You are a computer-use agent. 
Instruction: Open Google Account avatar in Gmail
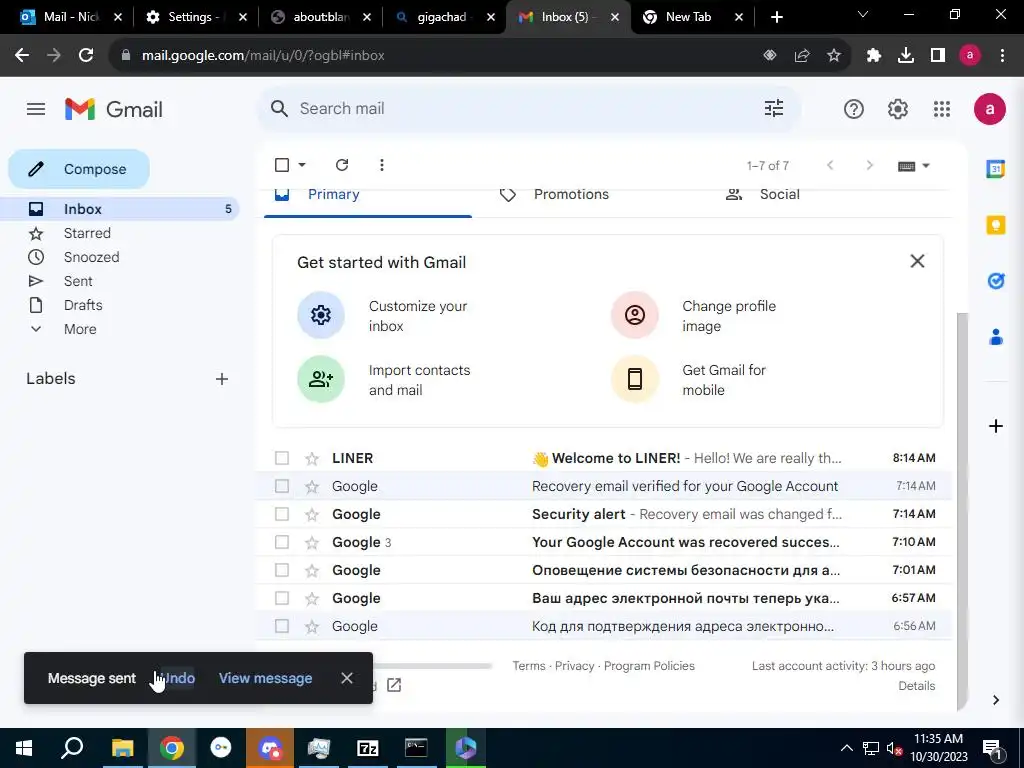coord(989,109)
